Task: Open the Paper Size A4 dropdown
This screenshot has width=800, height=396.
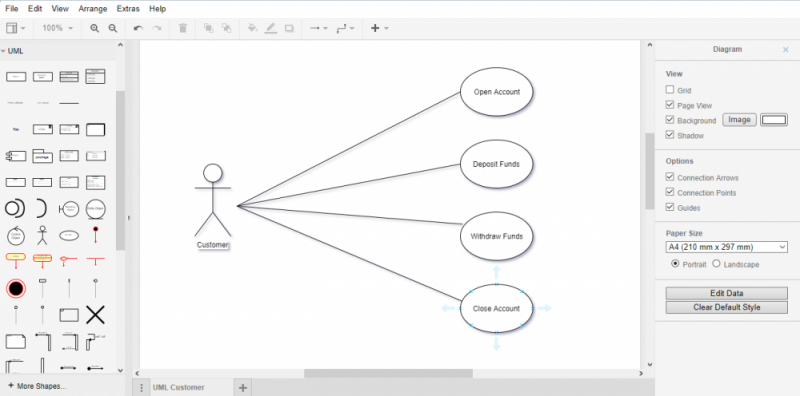Action: tap(727, 247)
